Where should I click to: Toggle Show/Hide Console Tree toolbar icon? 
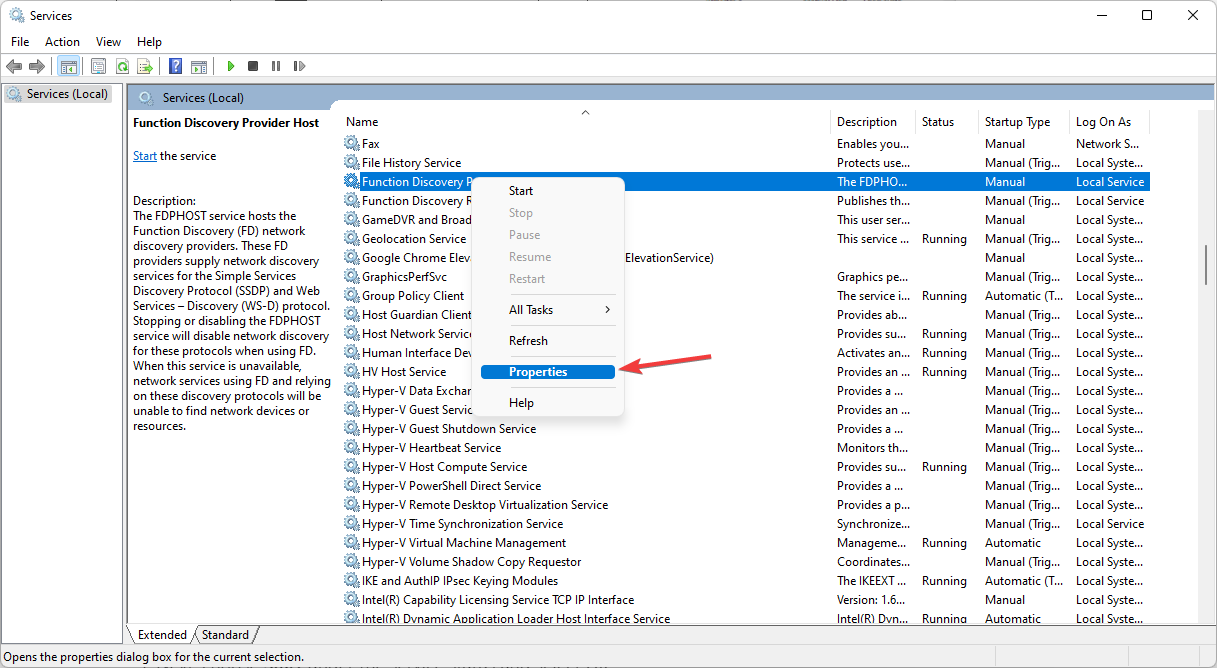point(69,66)
